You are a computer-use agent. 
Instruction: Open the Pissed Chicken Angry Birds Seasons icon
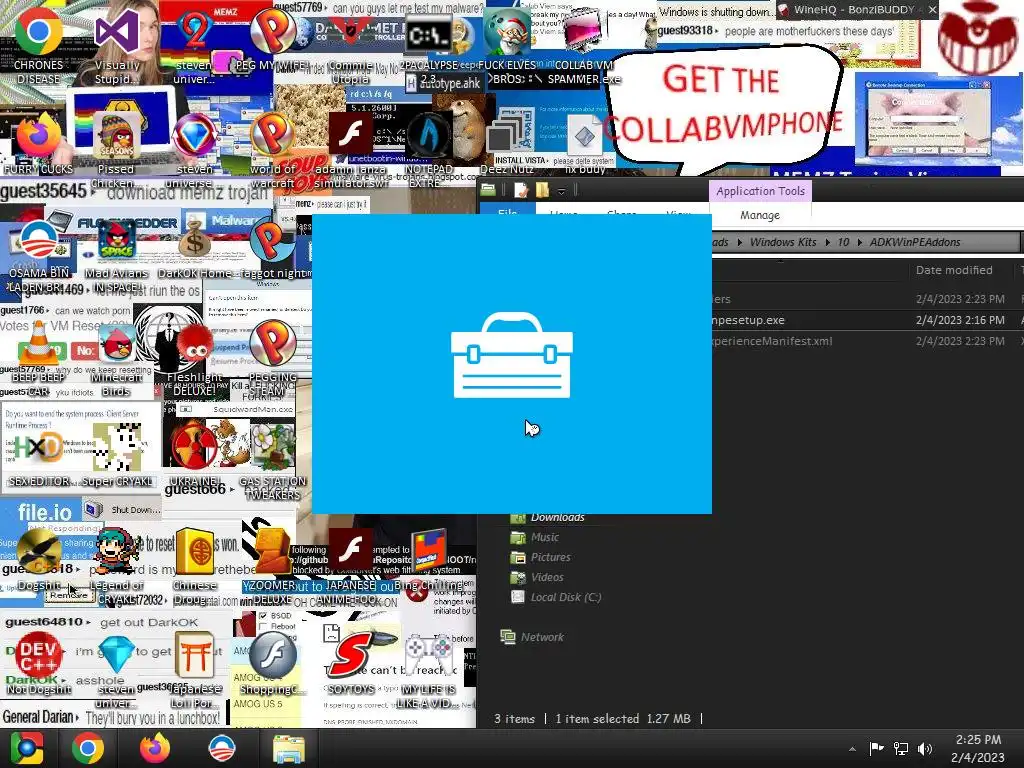116,149
